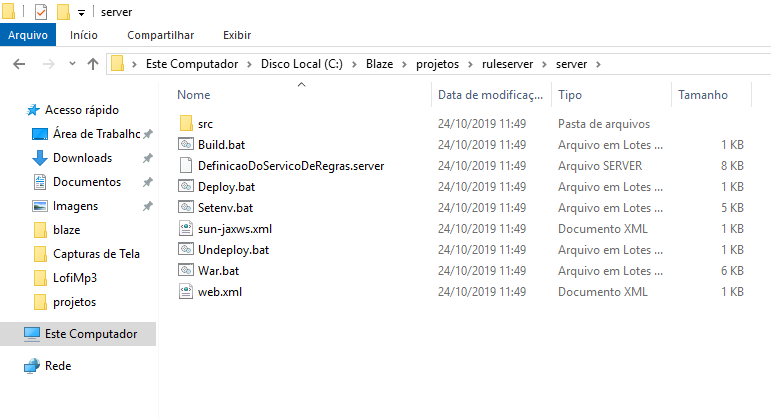
Task: Click the blaze folder icon in sidebar
Action: (40, 230)
